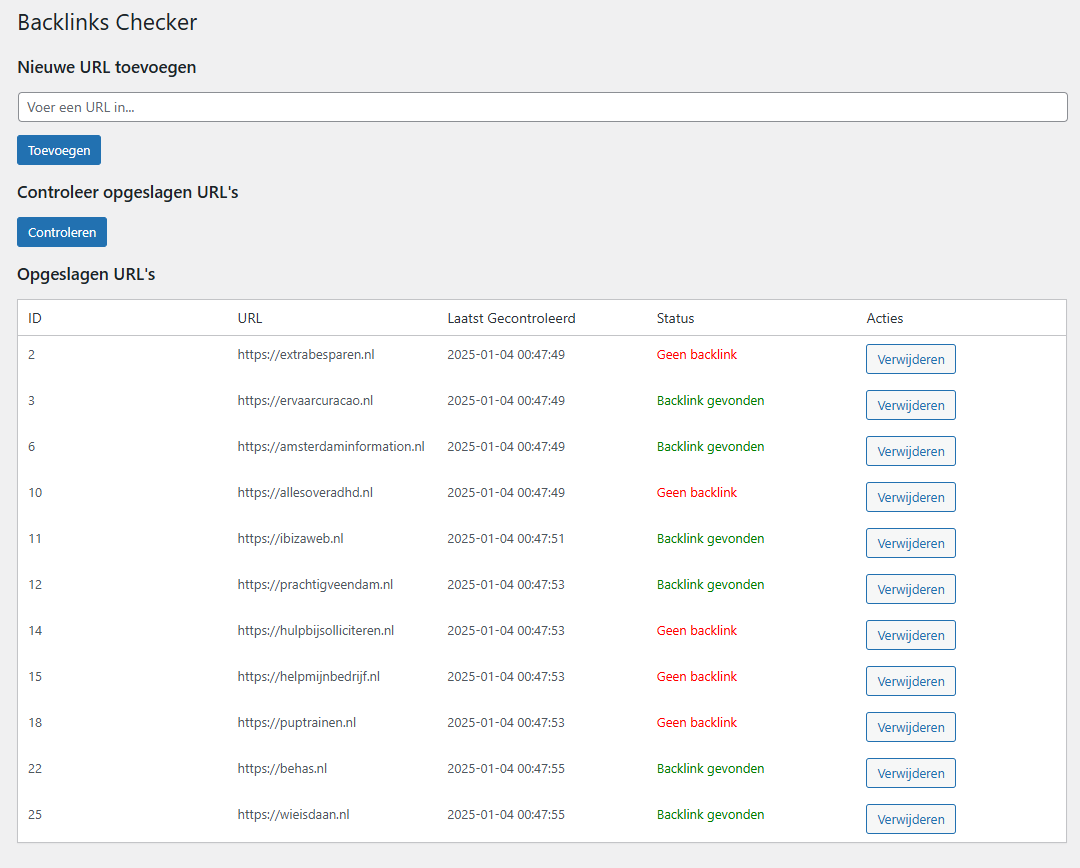Click the 'Opgeslagen URL's' heading
The width and height of the screenshot is (1080, 868).
pyautogui.click(x=86, y=274)
